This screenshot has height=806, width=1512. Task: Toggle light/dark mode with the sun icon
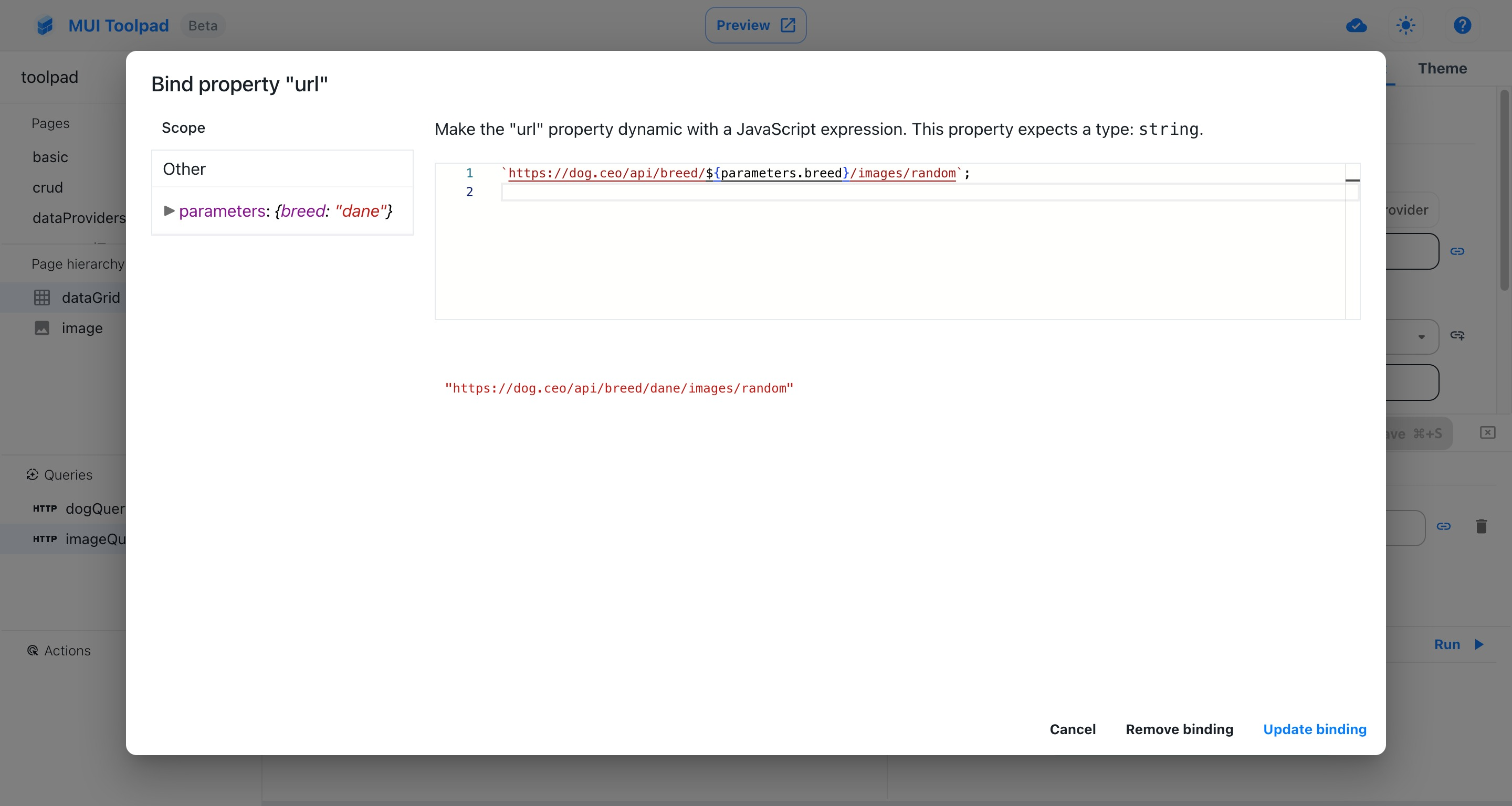1406,25
